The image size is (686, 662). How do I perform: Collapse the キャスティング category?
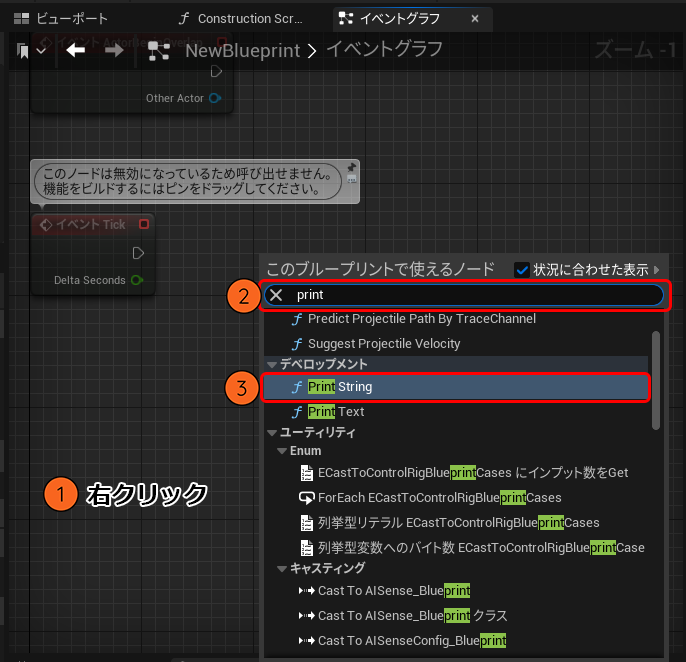[283, 568]
